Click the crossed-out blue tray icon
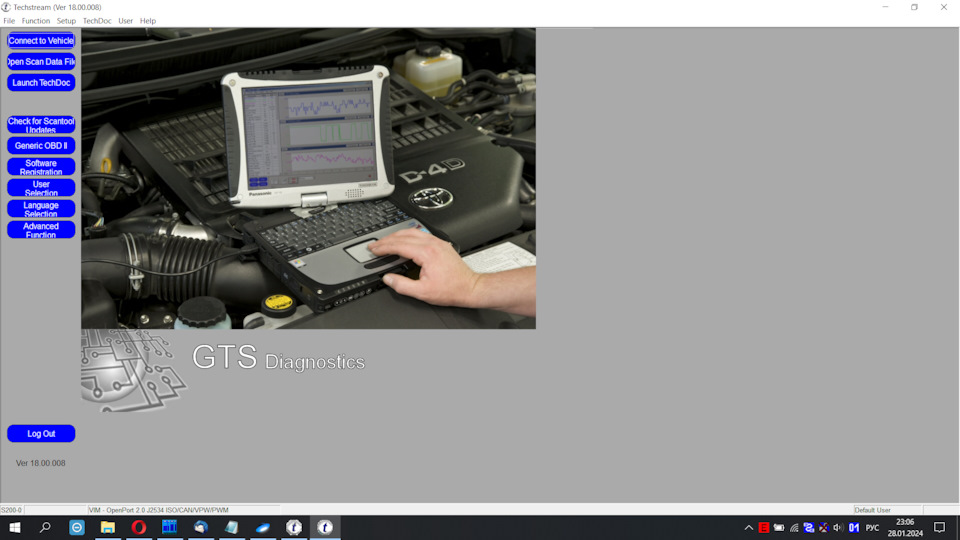Screen dimensions: 960x540 pos(823,528)
